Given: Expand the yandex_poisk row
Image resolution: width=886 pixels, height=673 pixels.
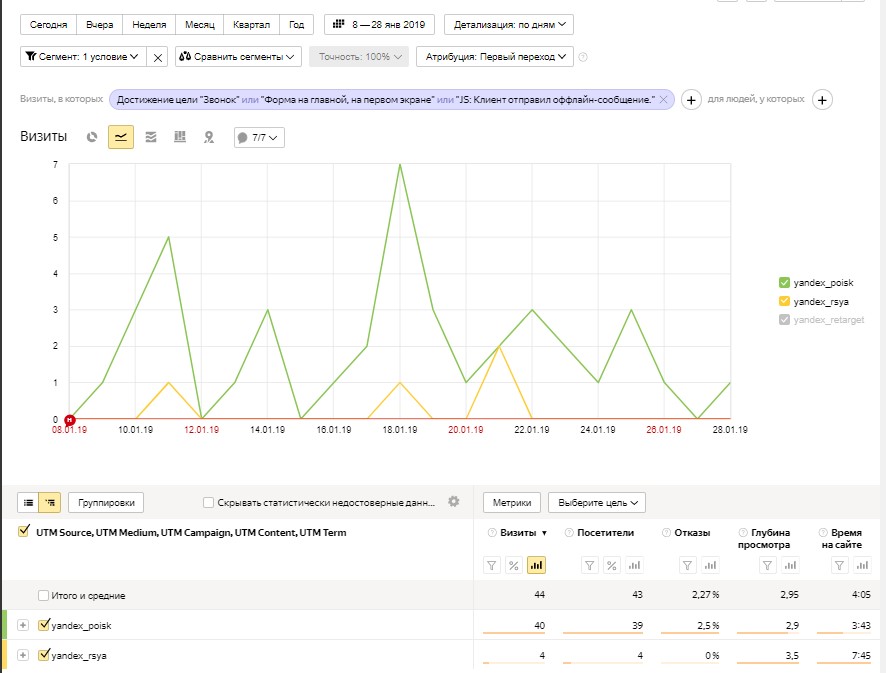Looking at the screenshot, I should click(23, 626).
